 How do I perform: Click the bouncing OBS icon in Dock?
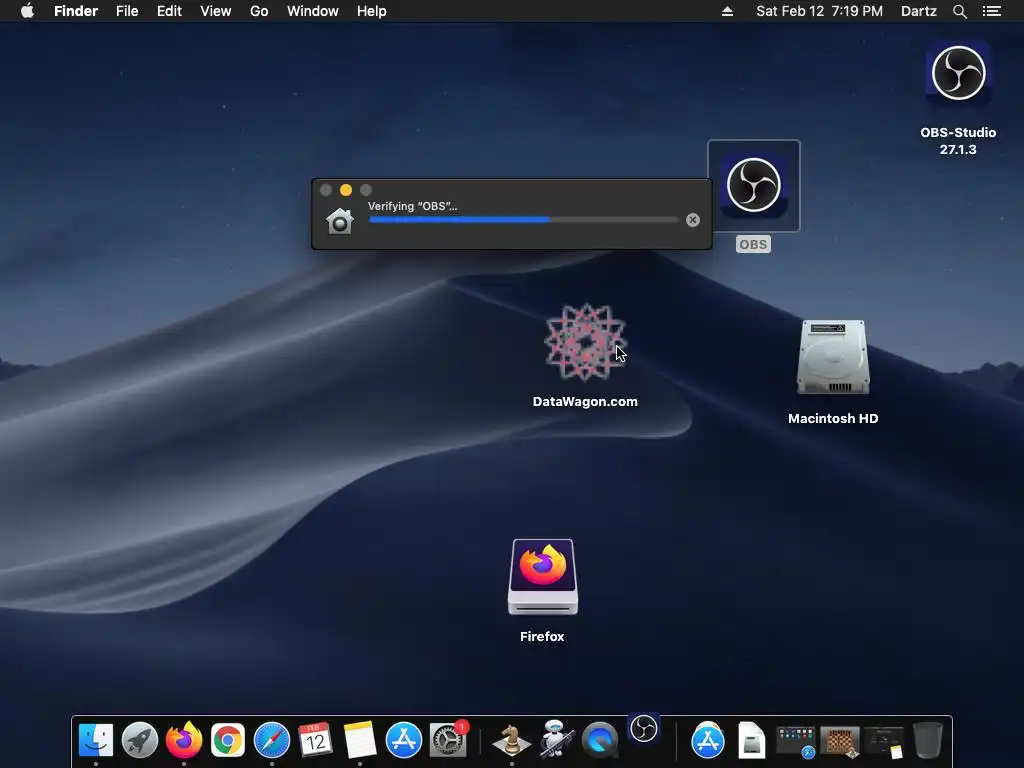(644, 728)
